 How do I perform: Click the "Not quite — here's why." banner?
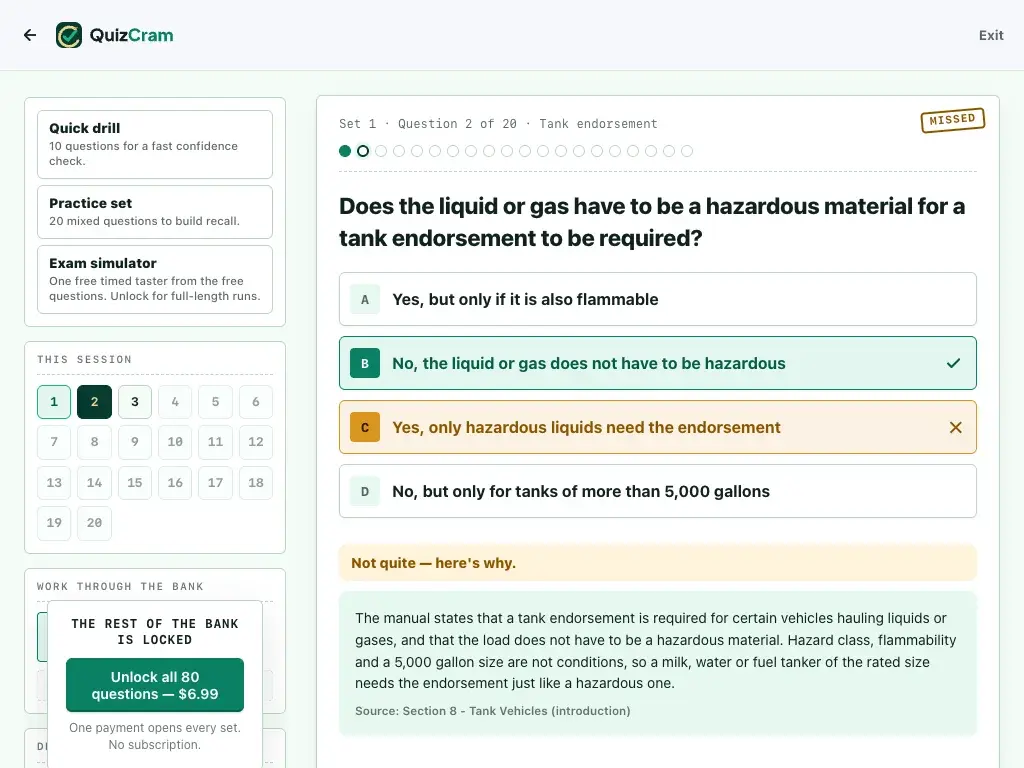tap(658, 563)
